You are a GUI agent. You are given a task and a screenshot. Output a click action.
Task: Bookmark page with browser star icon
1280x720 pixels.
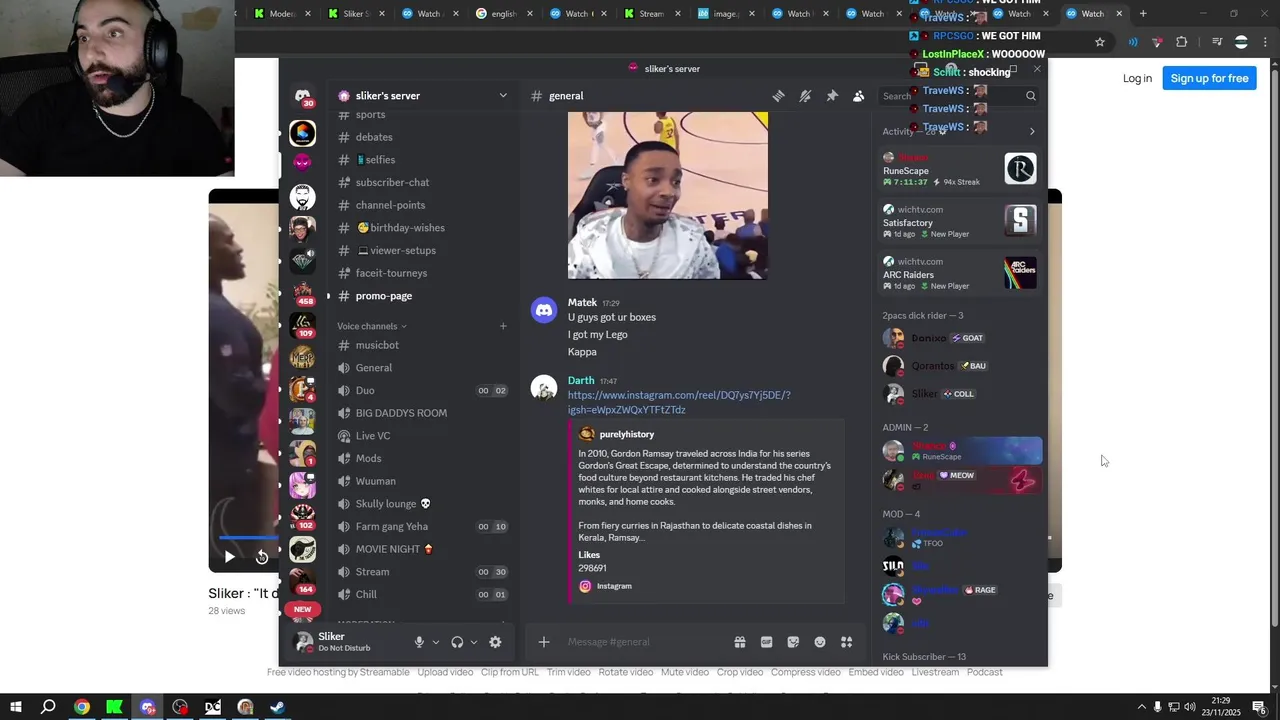[1100, 42]
